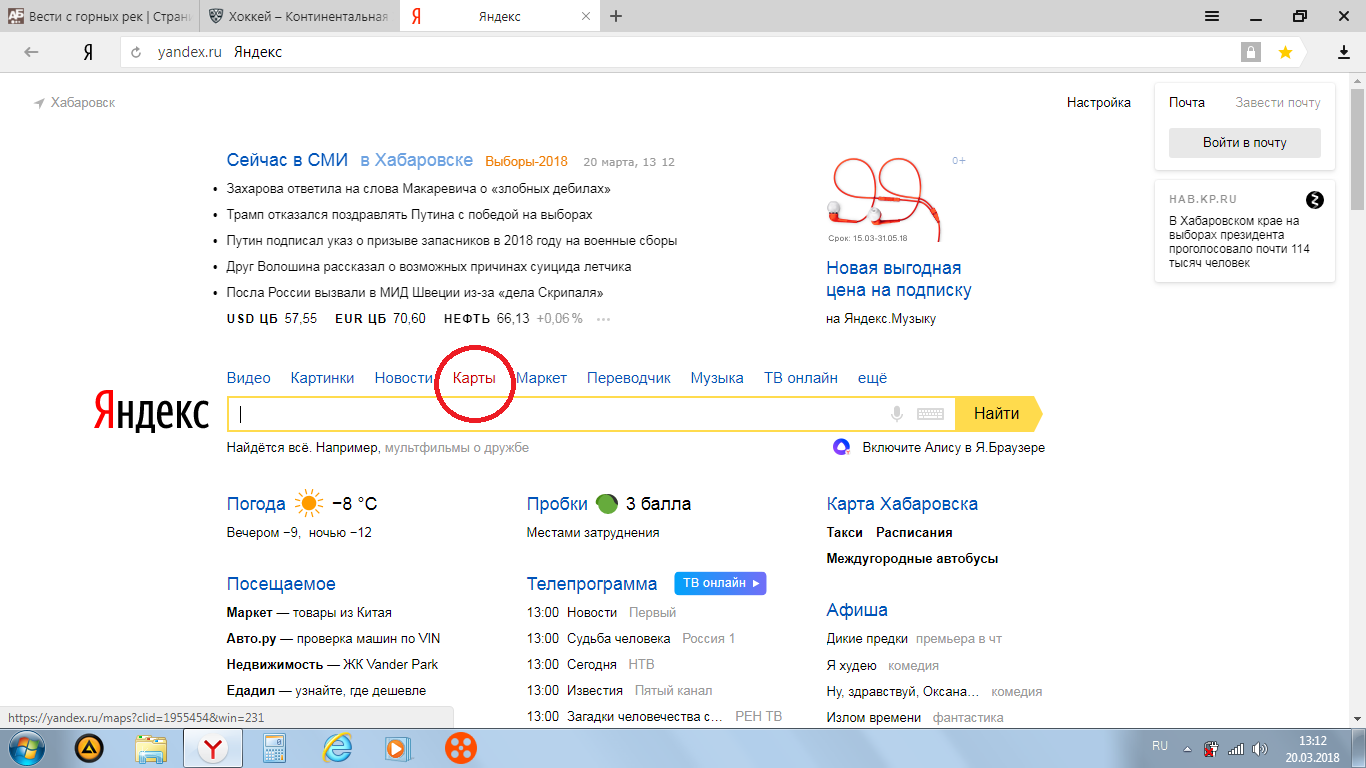Screen dimensions: 1366x768
Task: Open the Переводчик service link
Action: point(629,378)
